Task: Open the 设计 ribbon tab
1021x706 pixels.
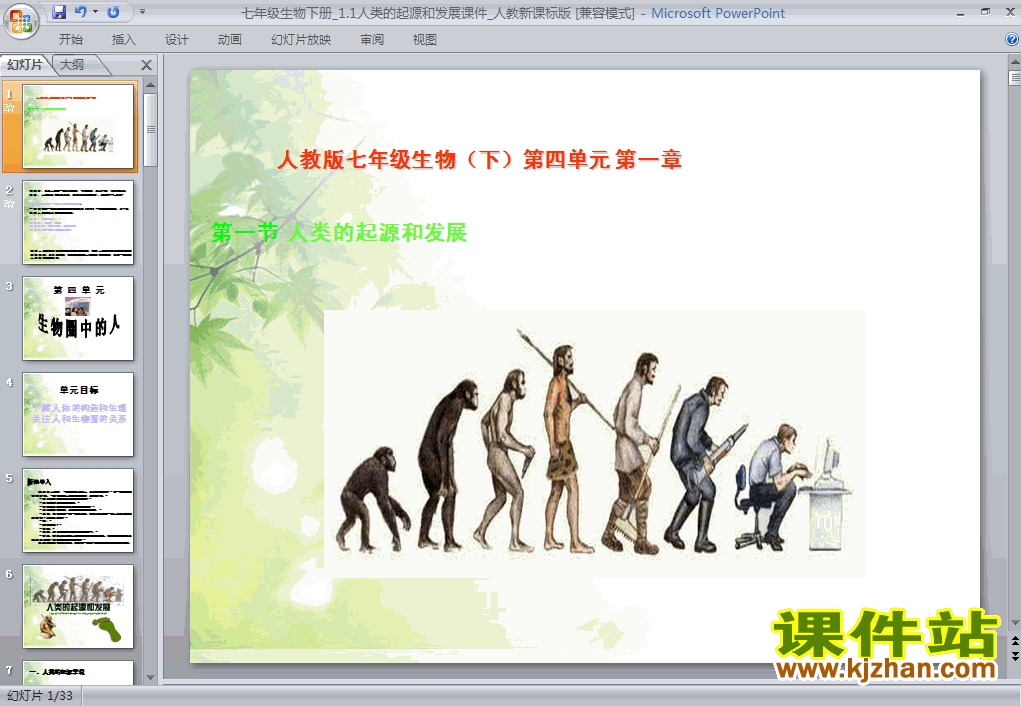Action: click(x=176, y=40)
